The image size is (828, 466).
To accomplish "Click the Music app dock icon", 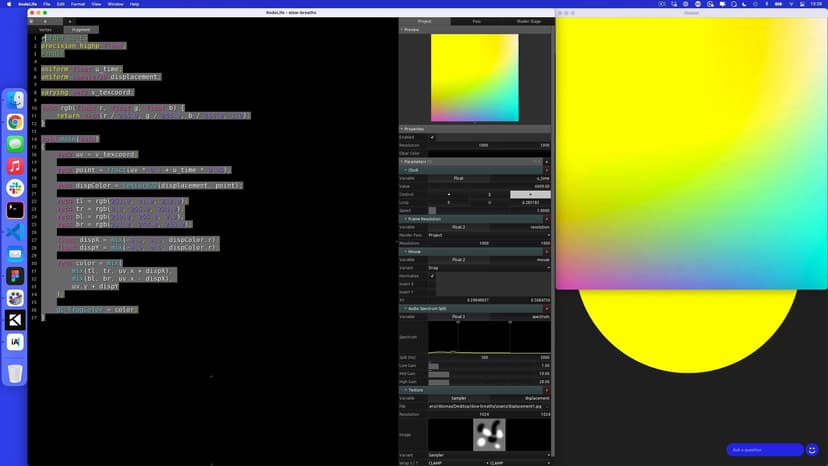I will (15, 166).
